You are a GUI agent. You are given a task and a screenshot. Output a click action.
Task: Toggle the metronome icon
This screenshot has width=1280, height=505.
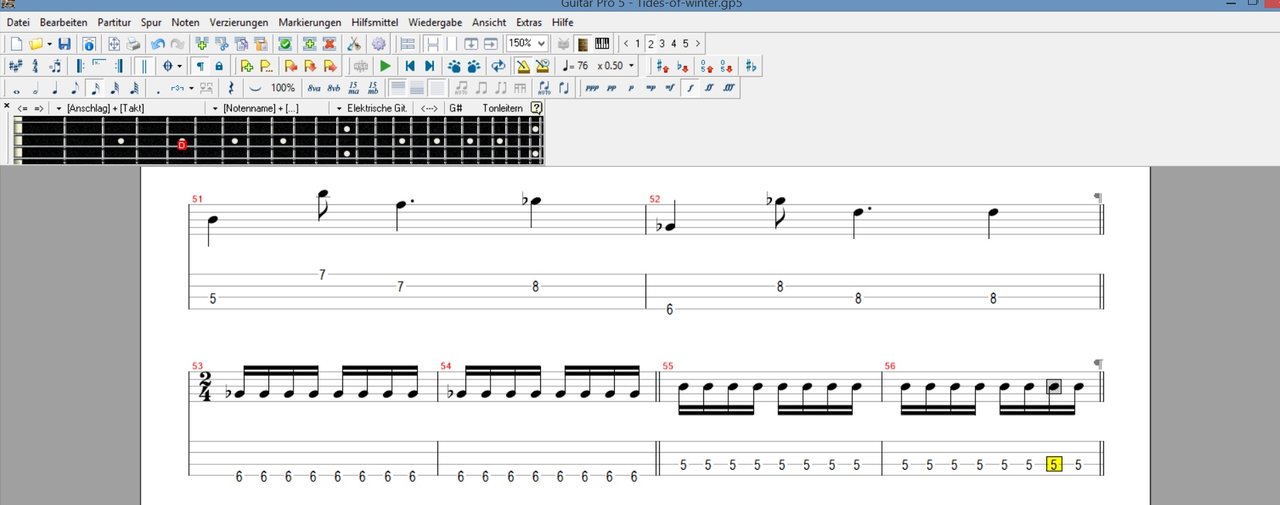[x=522, y=66]
